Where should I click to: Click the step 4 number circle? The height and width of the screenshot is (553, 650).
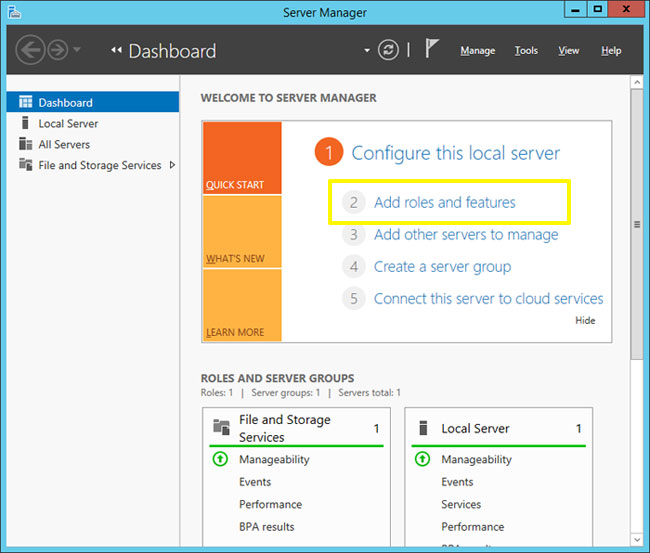(354, 267)
